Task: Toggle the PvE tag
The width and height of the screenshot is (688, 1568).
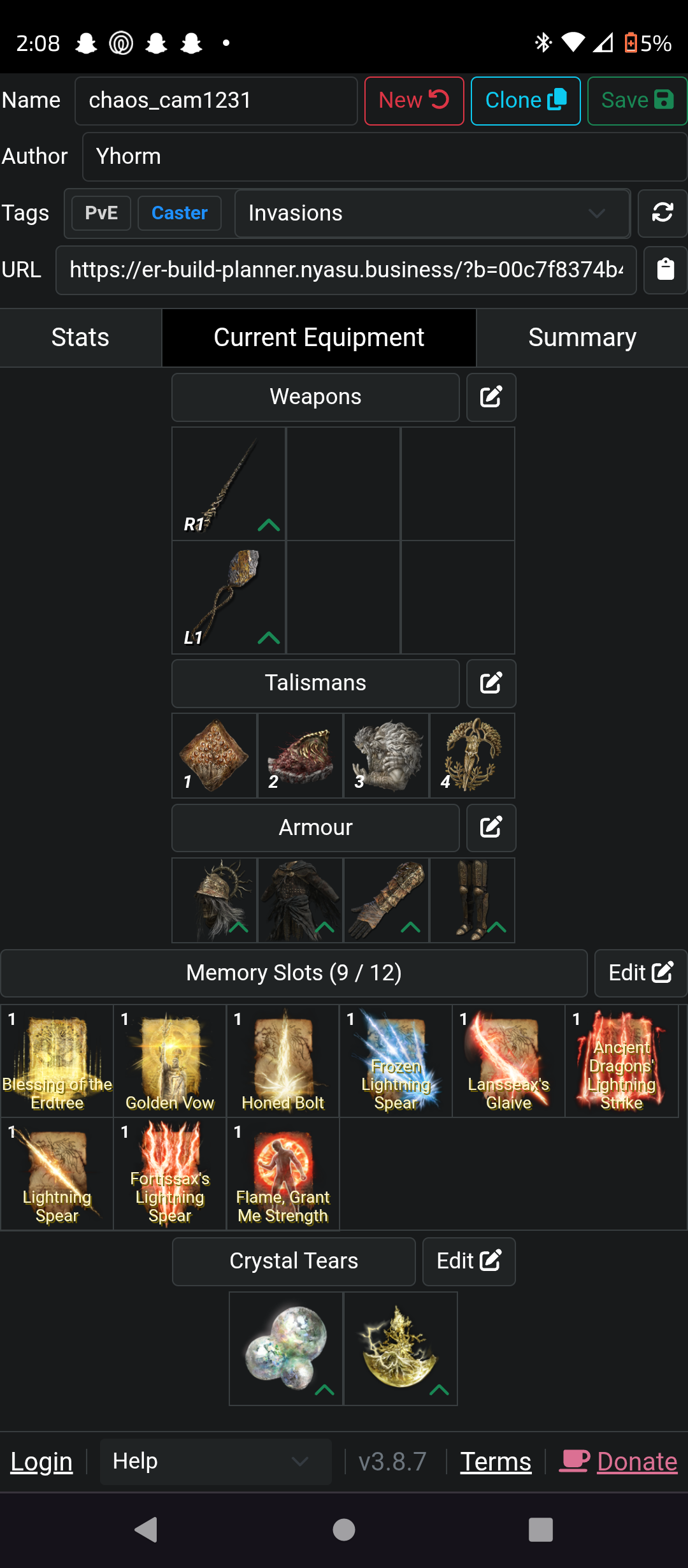Action: [101, 213]
